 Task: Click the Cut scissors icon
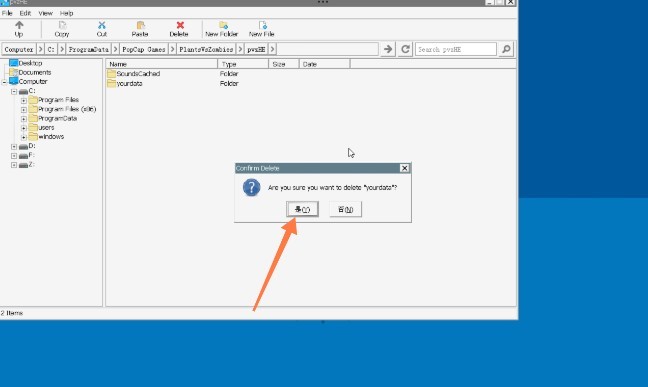point(102,26)
